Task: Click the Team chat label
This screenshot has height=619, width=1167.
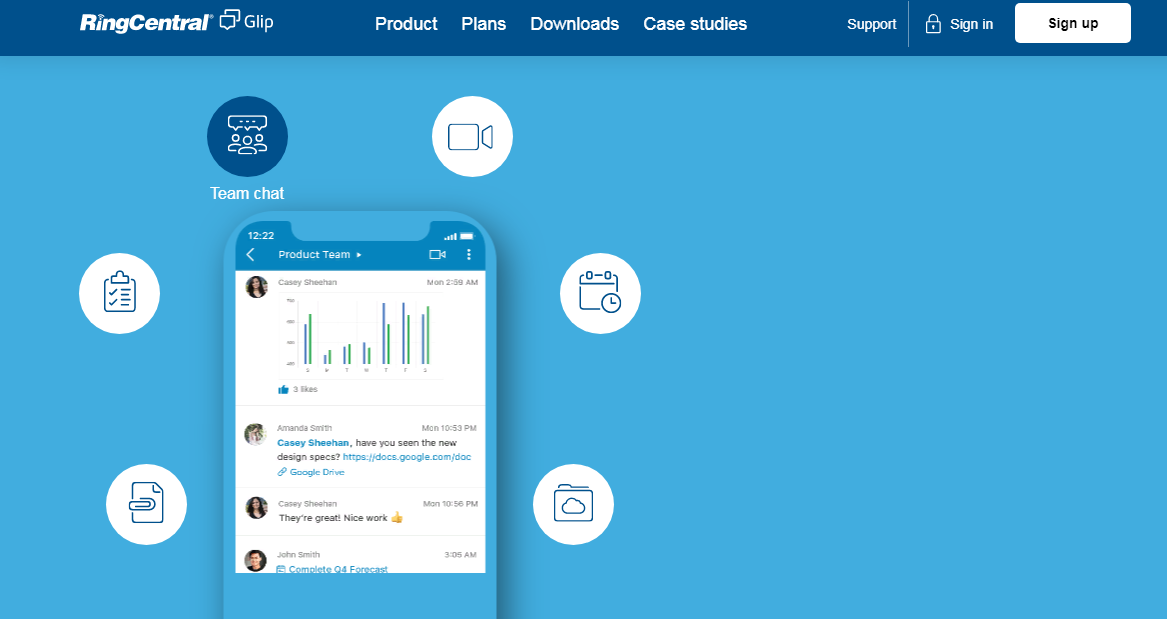Action: click(x=247, y=193)
